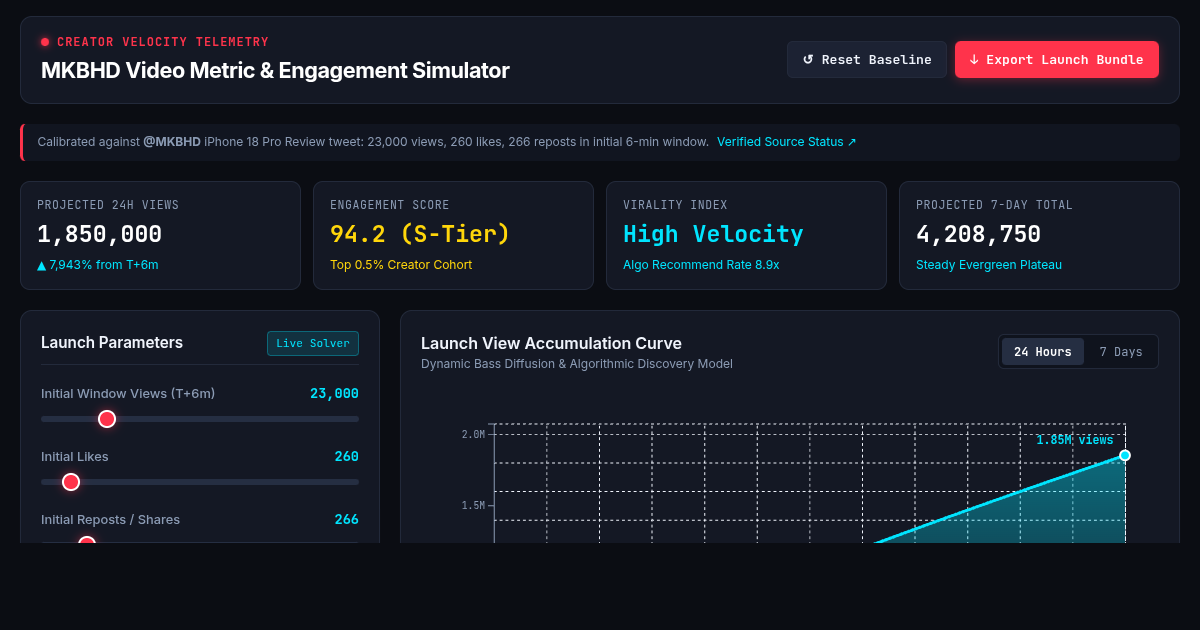Click the Reset Baseline button
Viewport: 1200px width, 630px height.
click(x=867, y=60)
